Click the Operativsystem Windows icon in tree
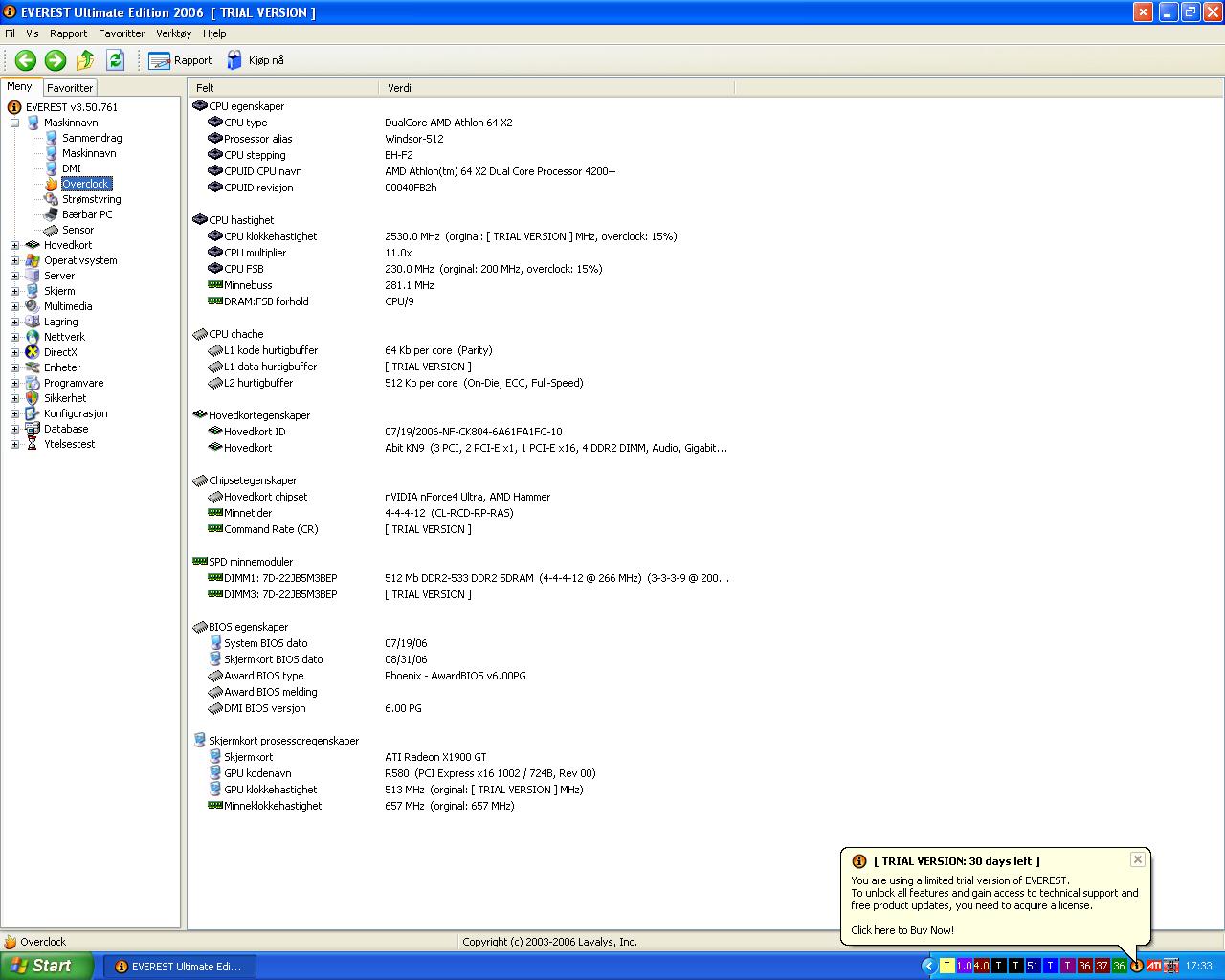This screenshot has height=980, width=1225. pos(33,260)
